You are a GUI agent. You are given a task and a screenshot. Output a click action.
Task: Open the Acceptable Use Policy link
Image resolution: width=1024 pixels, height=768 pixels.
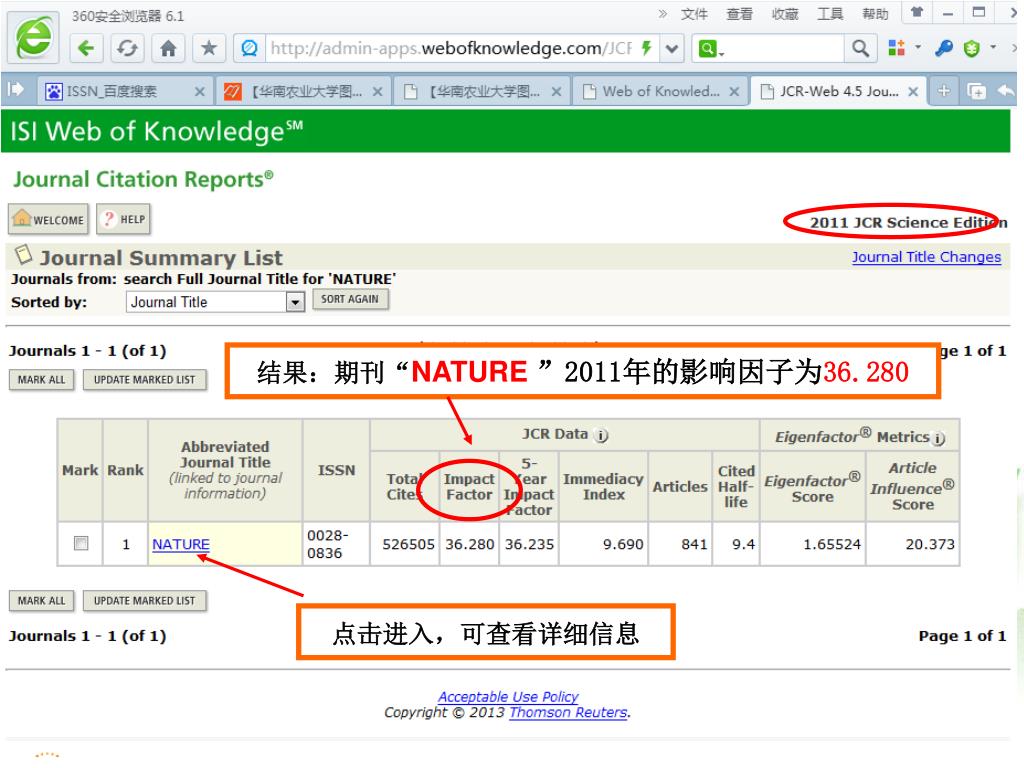(x=508, y=697)
